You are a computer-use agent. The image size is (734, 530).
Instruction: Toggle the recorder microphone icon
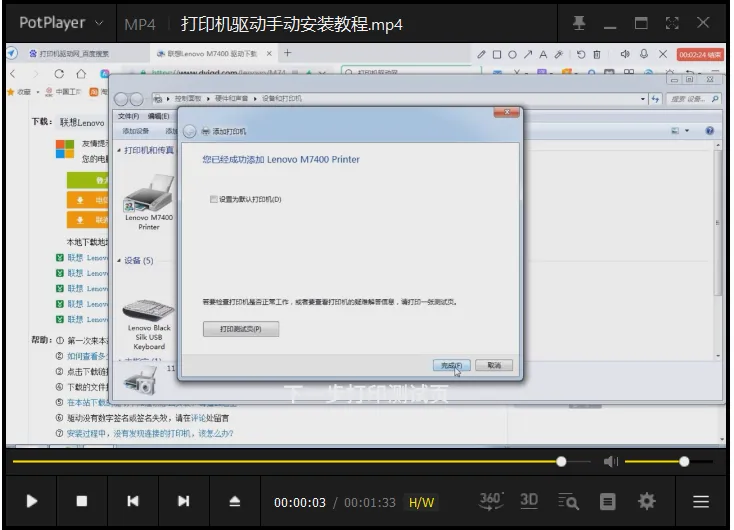click(x=644, y=54)
